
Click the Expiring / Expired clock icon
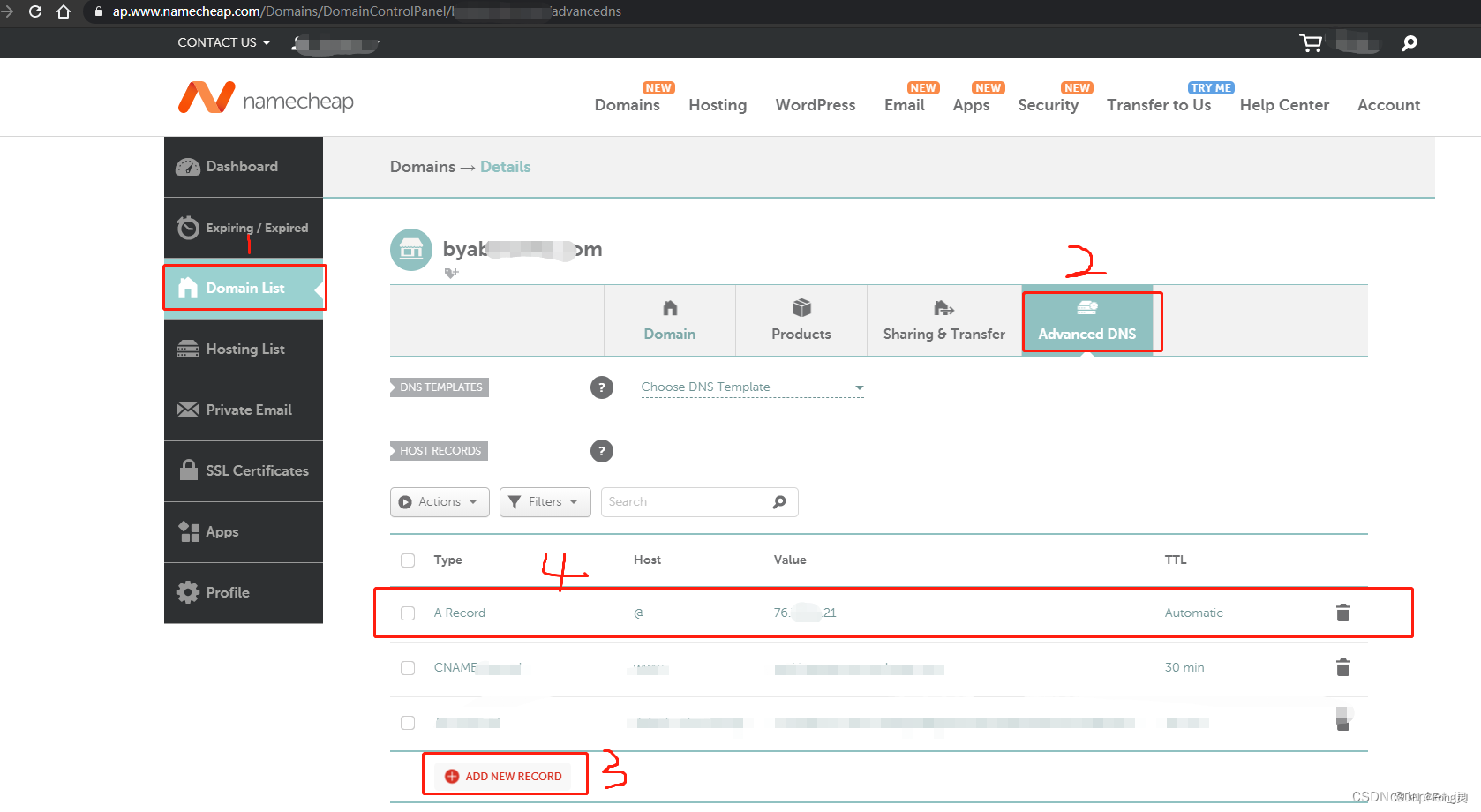pyautogui.click(x=188, y=228)
